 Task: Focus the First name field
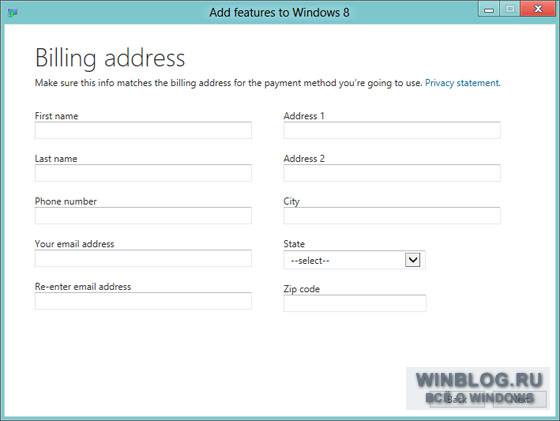pos(143,130)
